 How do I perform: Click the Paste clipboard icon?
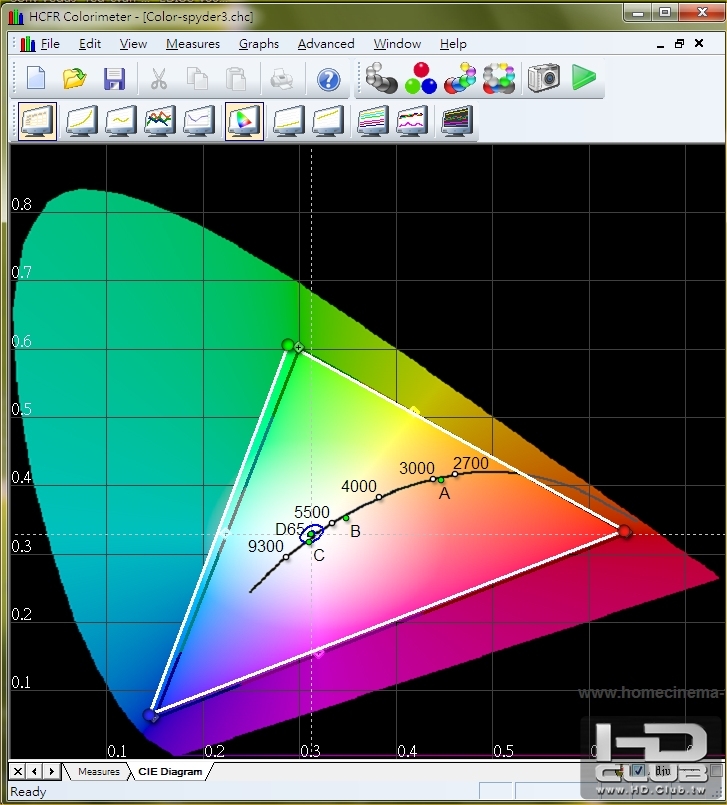(236, 79)
